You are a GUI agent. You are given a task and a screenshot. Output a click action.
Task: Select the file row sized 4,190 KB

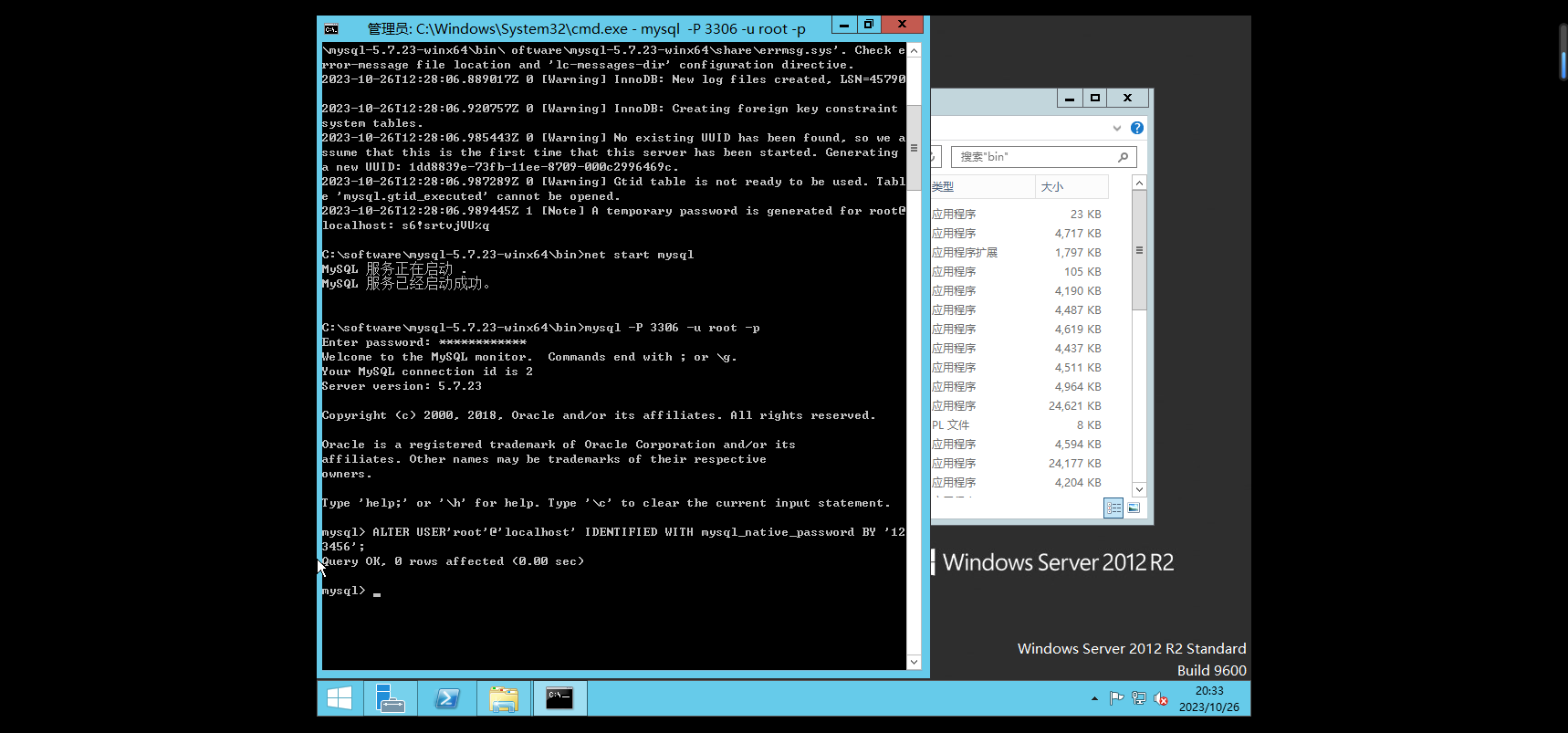tap(1019, 291)
